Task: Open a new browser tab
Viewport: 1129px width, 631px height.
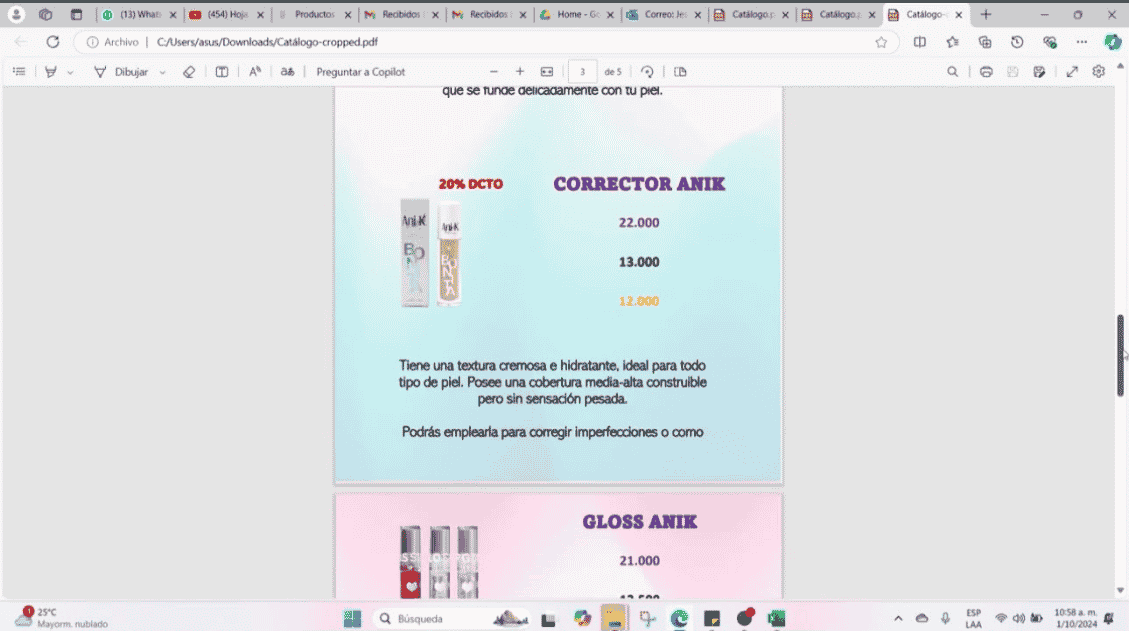Action: (986, 14)
